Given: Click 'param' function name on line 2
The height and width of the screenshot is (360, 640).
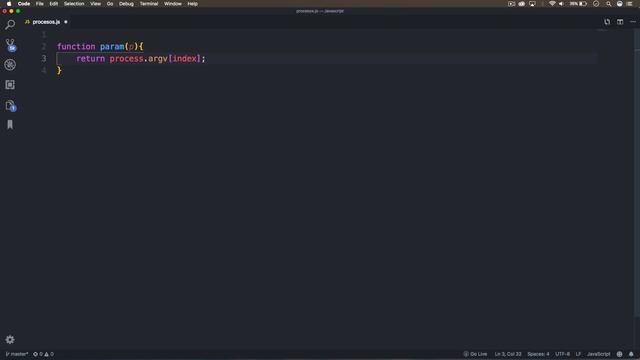Looking at the screenshot, I should [112, 47].
